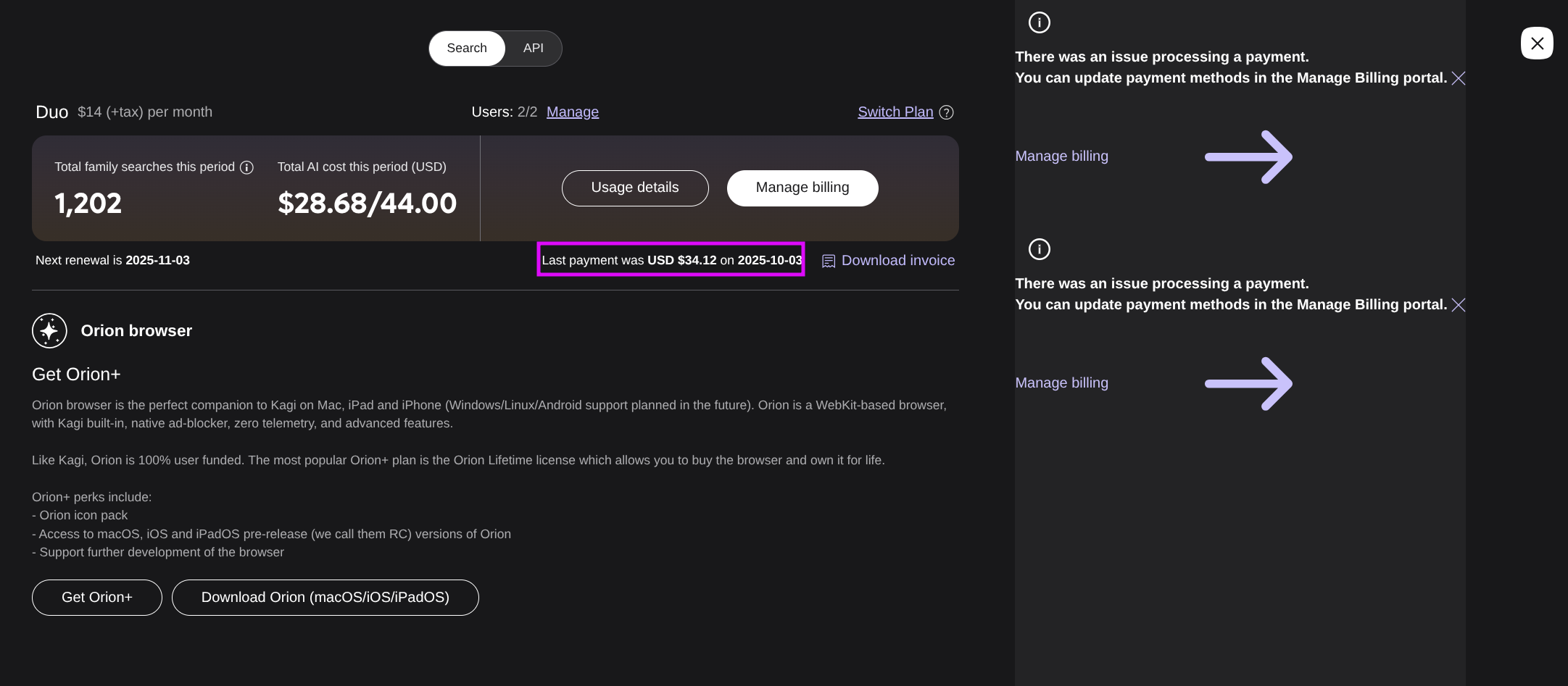
Task: Switch to the Search tab
Action: pos(467,49)
